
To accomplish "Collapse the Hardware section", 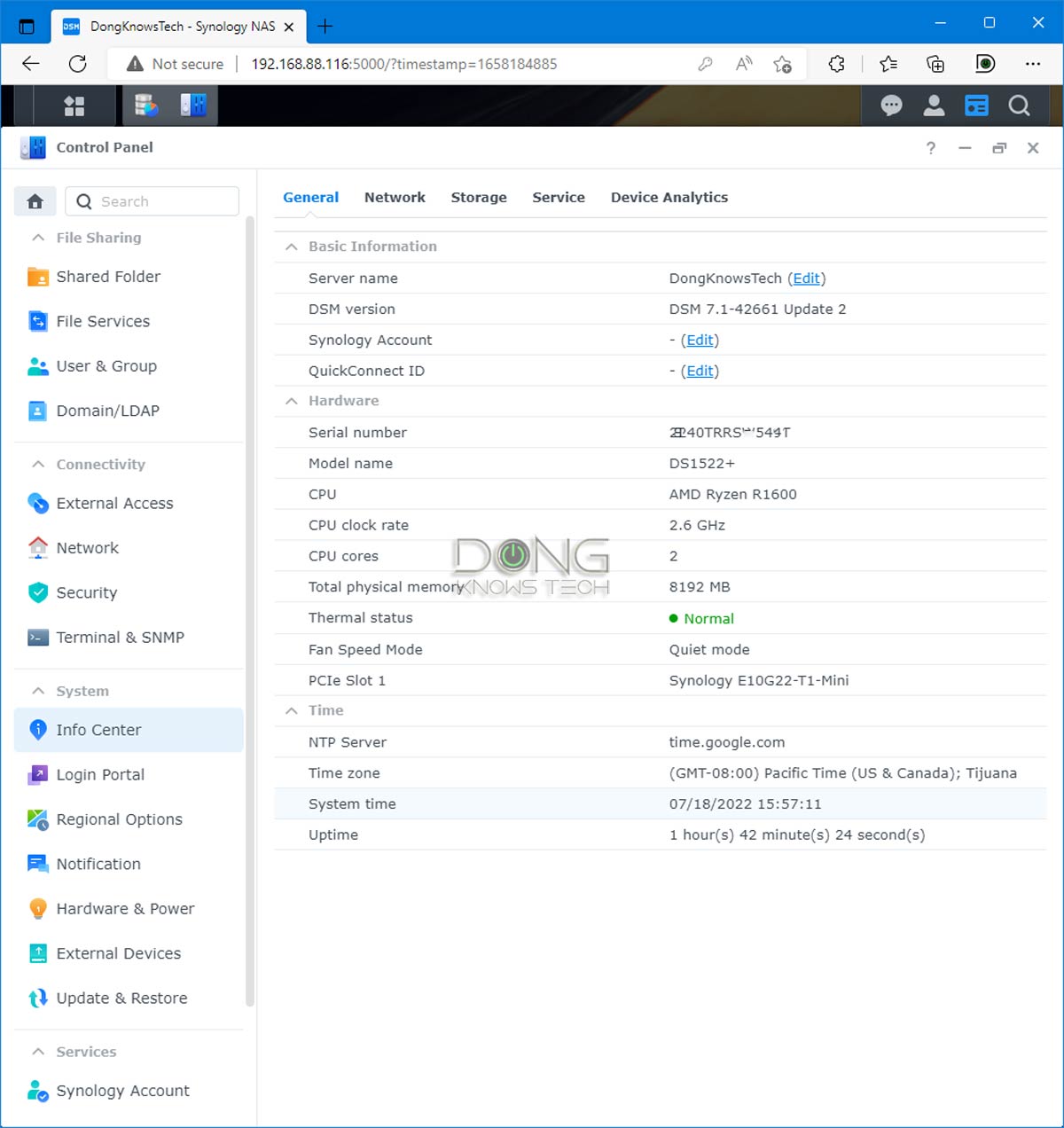I will point(291,401).
